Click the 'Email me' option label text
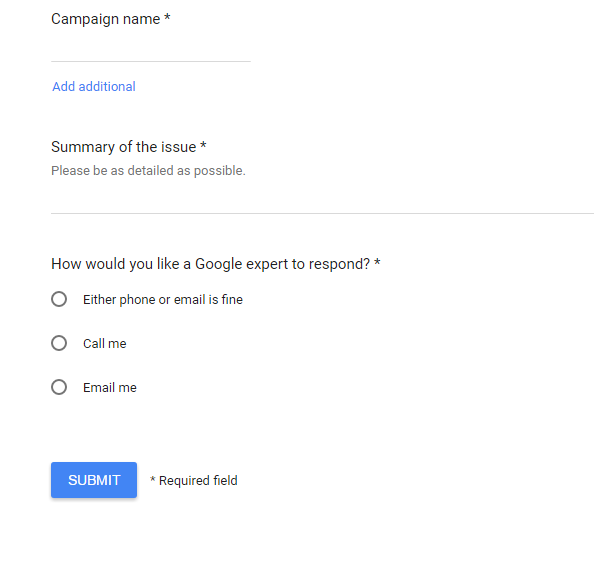 pos(110,387)
